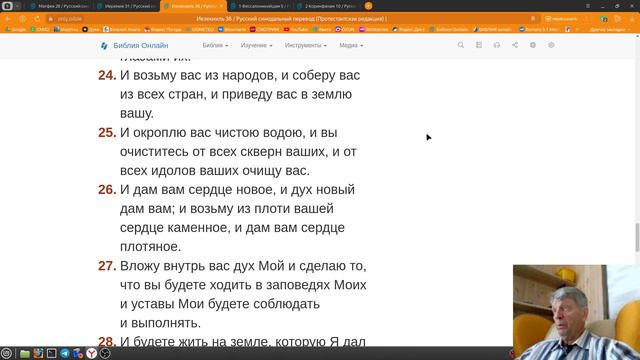Open the Terminal from taskbar

51,353
